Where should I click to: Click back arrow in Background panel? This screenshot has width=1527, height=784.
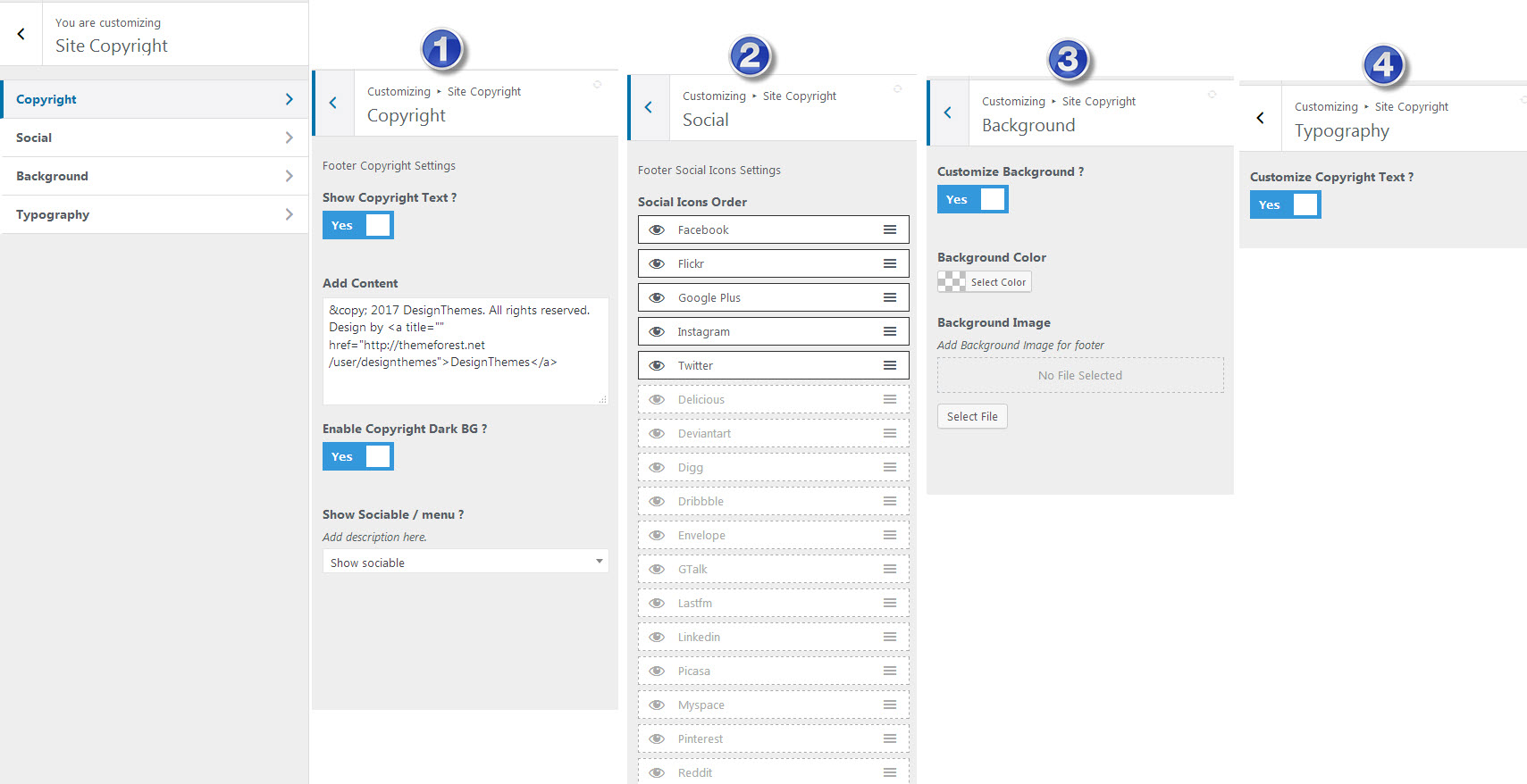[x=948, y=113]
